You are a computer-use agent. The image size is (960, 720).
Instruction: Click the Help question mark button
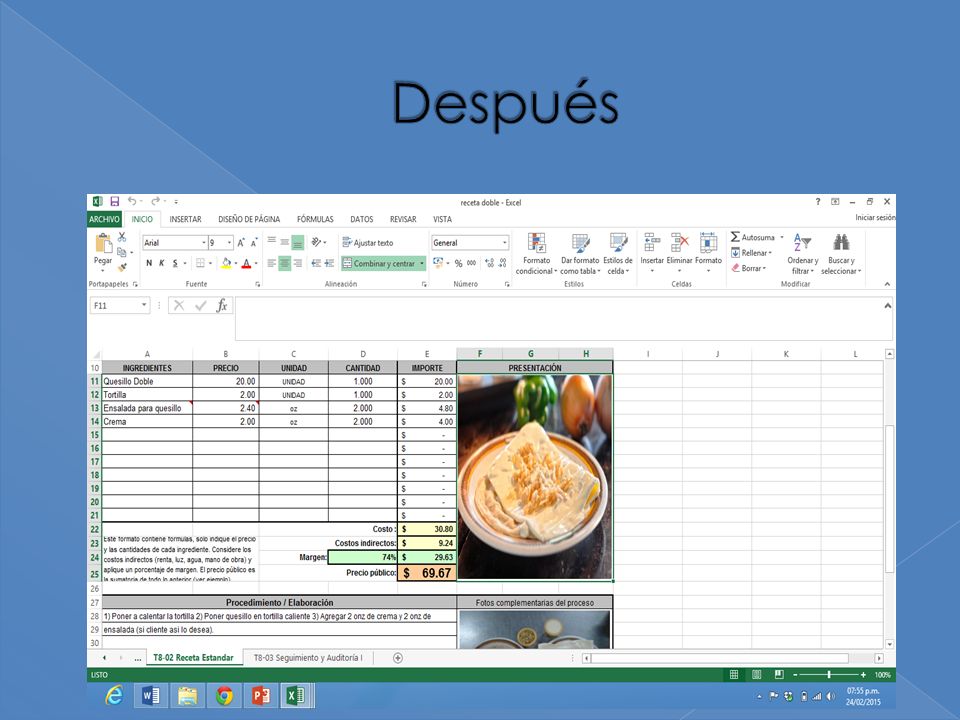[817, 201]
